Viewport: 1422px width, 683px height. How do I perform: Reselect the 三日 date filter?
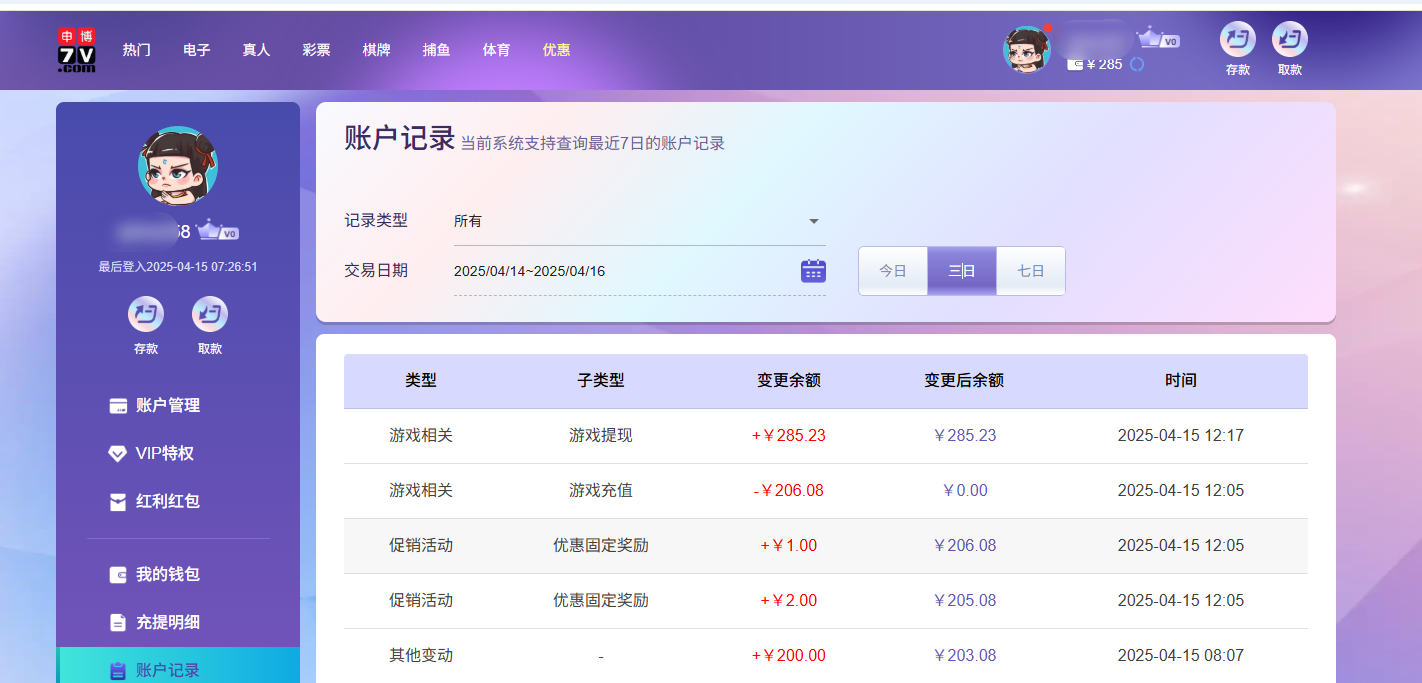coord(961,270)
